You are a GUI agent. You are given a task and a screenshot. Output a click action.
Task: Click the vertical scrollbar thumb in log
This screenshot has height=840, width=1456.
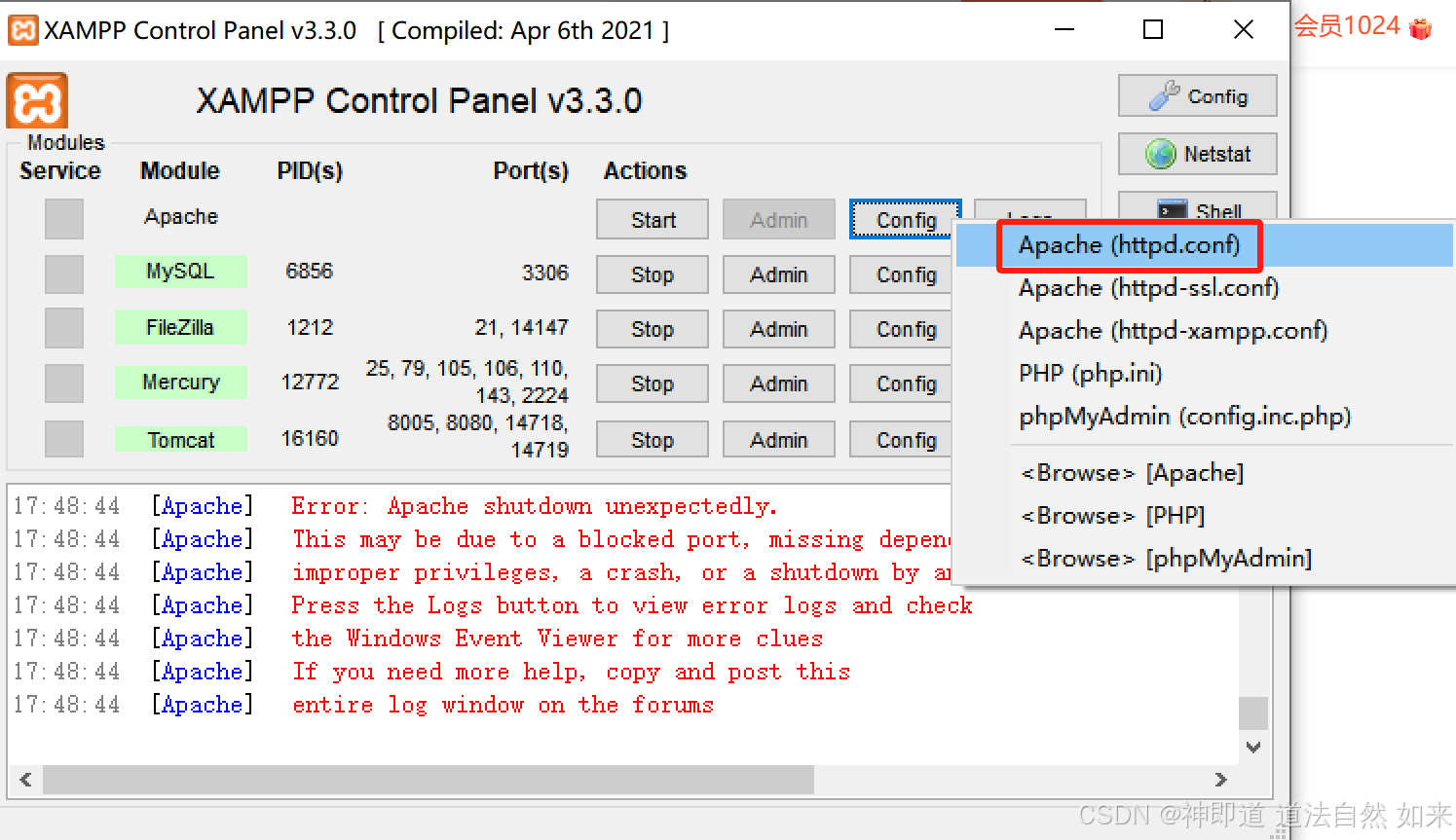point(1253,713)
